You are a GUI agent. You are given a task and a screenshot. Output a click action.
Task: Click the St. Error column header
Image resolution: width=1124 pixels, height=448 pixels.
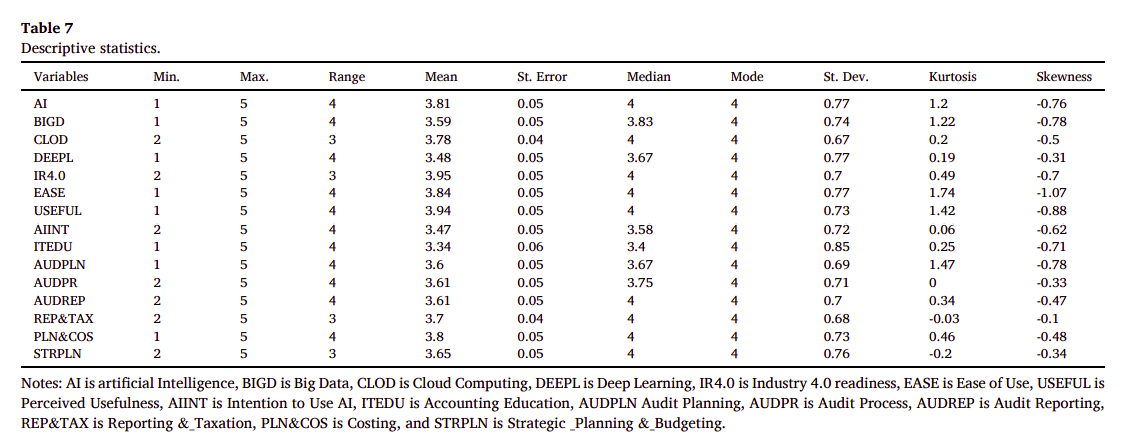click(x=541, y=77)
